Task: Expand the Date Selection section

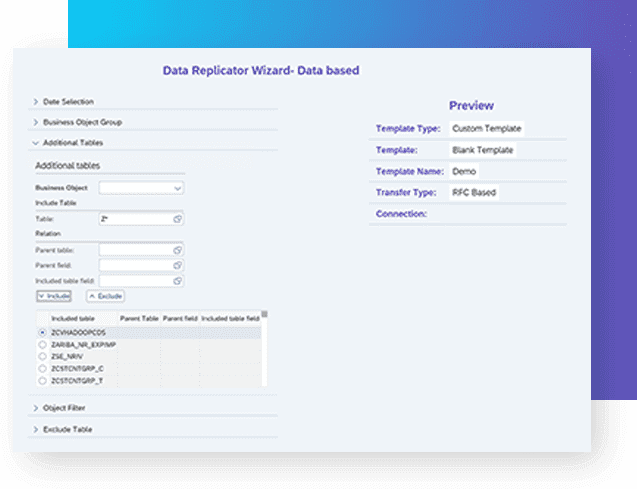Action: pyautogui.click(x=37, y=101)
